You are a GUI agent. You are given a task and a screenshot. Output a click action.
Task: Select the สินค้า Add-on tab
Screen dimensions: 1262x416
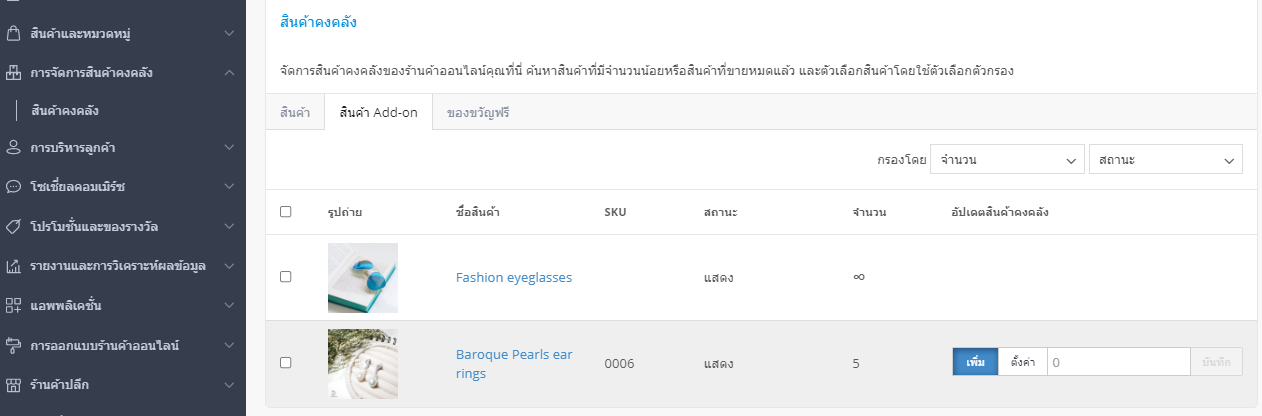tap(378, 112)
